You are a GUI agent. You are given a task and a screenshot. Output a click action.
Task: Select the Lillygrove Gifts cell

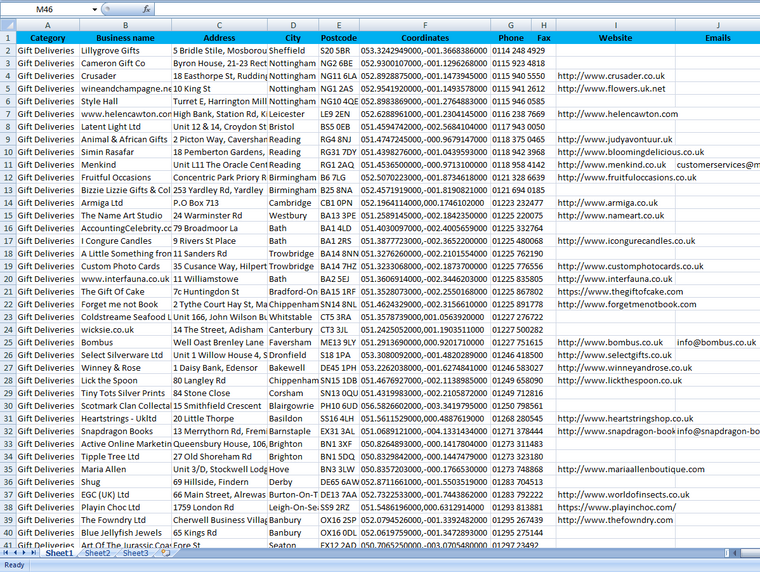click(x=125, y=50)
